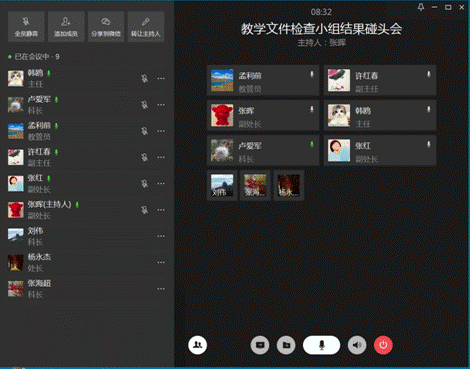Click 许红春 副主任 participant card
This screenshot has width=470, height=369.
pos(380,80)
